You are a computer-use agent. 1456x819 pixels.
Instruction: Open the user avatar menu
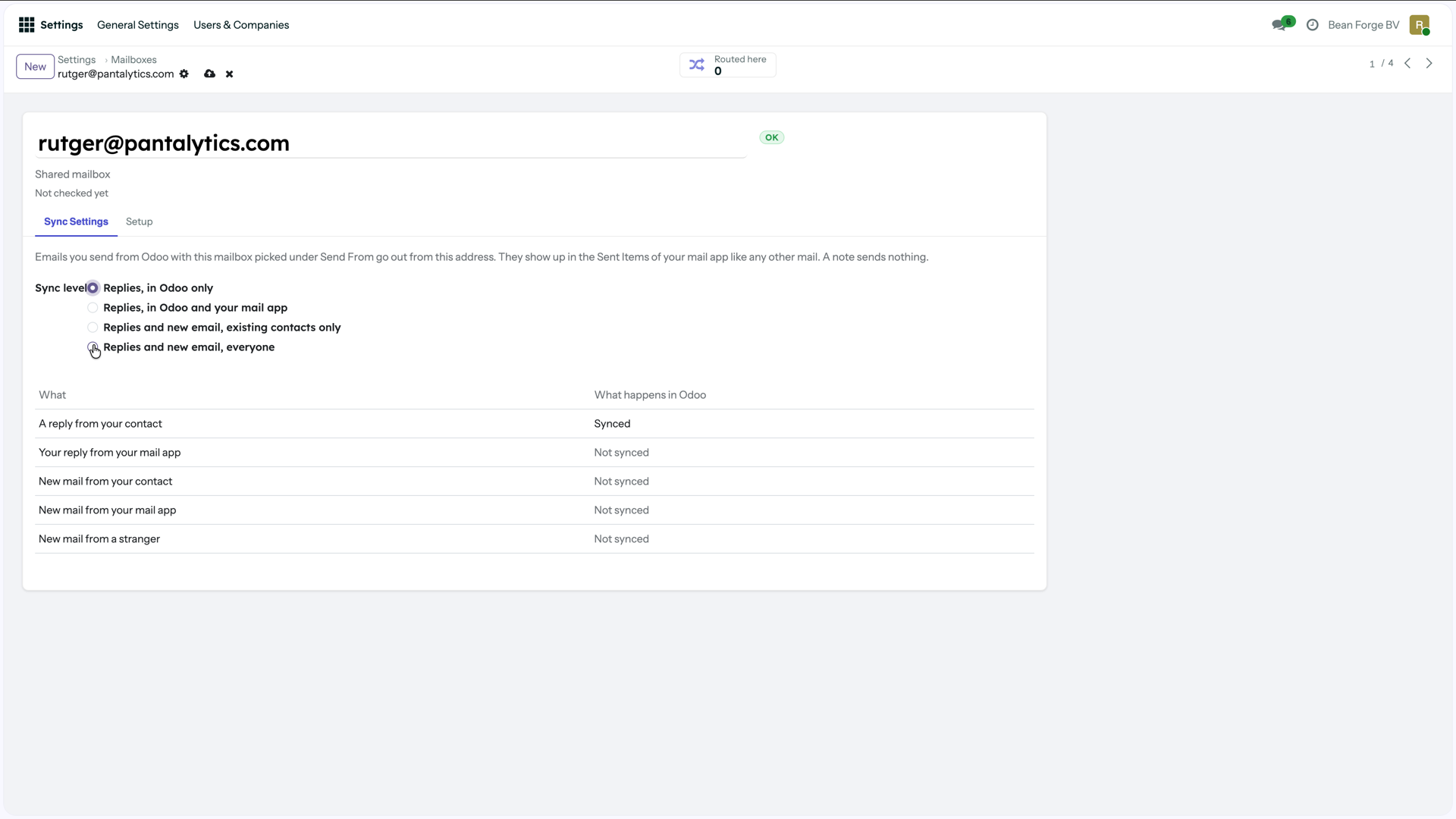[1420, 25]
